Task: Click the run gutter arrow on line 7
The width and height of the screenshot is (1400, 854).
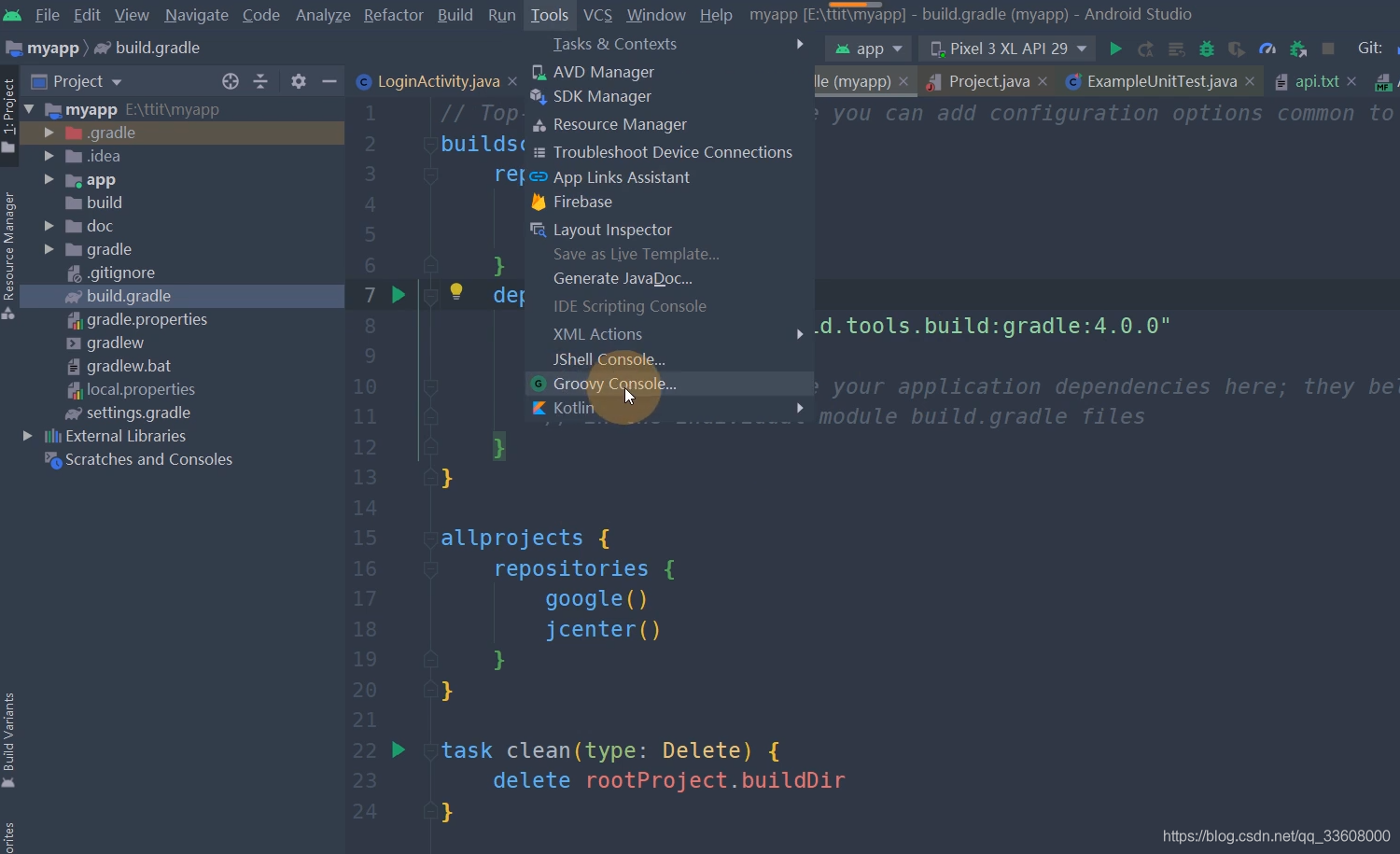Action: tap(399, 295)
